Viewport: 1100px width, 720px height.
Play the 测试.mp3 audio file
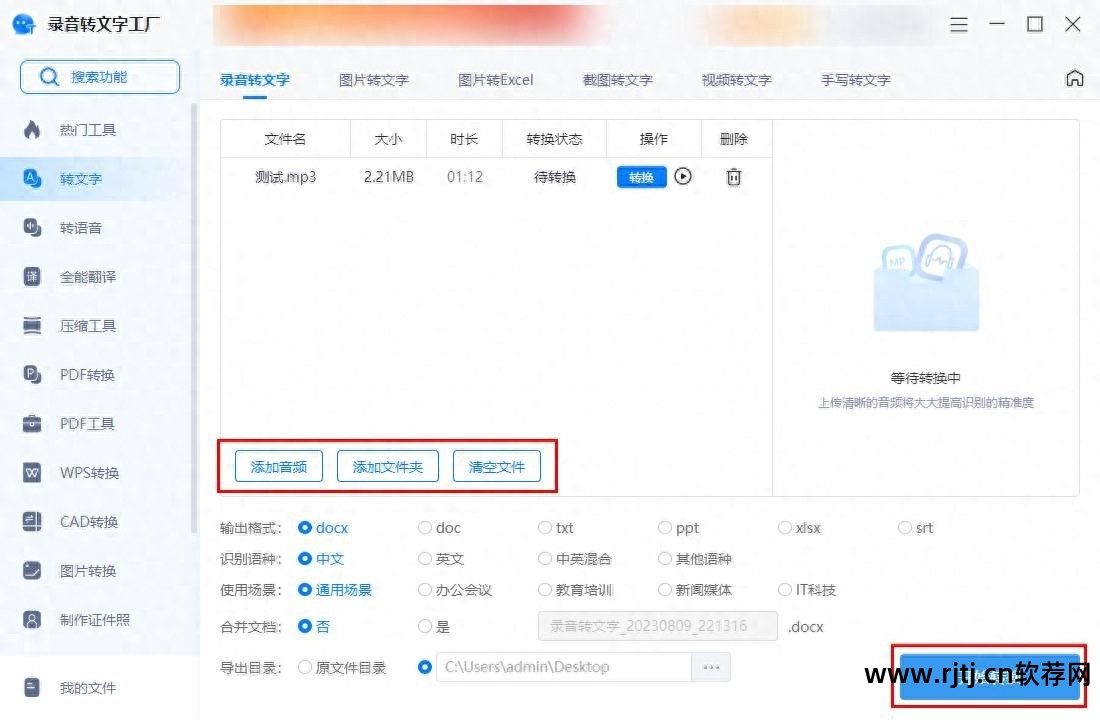[x=683, y=176]
